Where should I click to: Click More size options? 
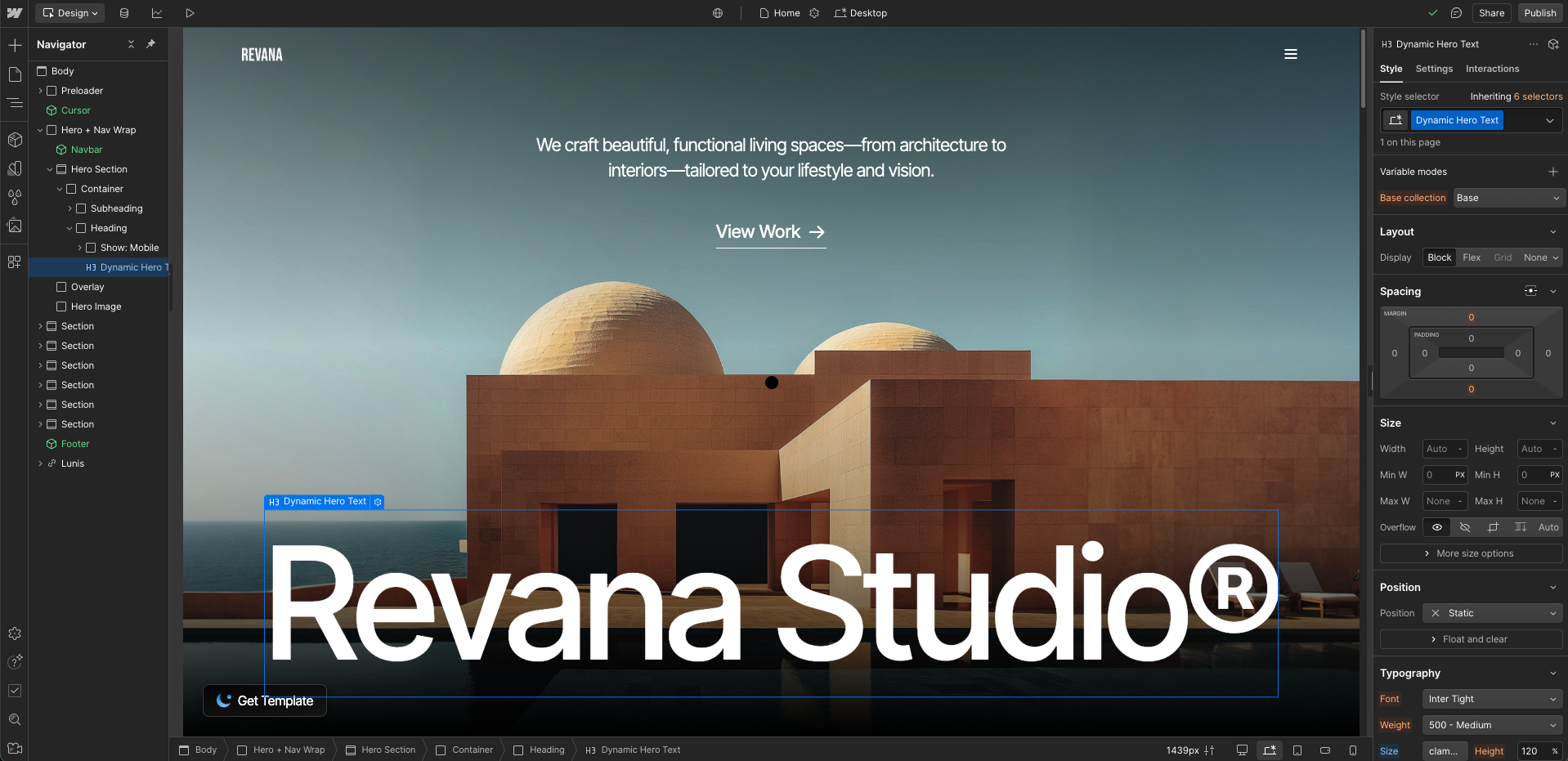[1469, 553]
